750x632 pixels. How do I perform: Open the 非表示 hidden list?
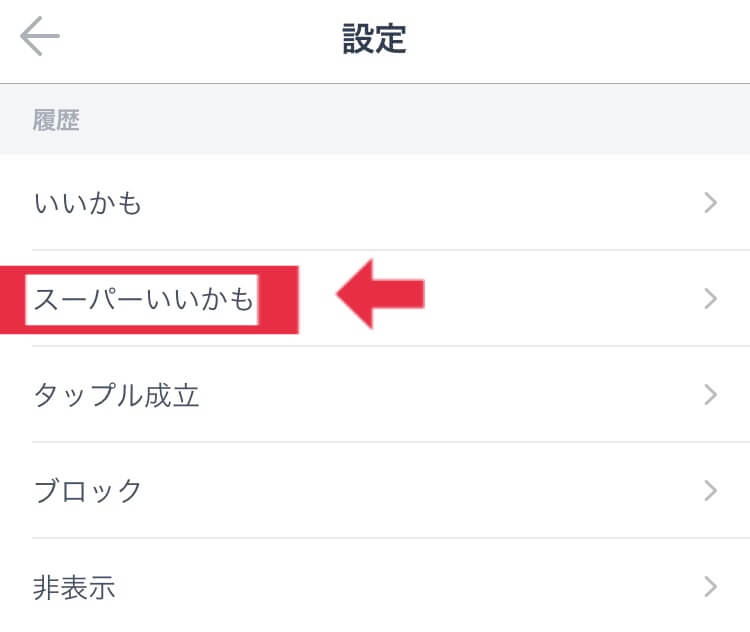pos(75,586)
